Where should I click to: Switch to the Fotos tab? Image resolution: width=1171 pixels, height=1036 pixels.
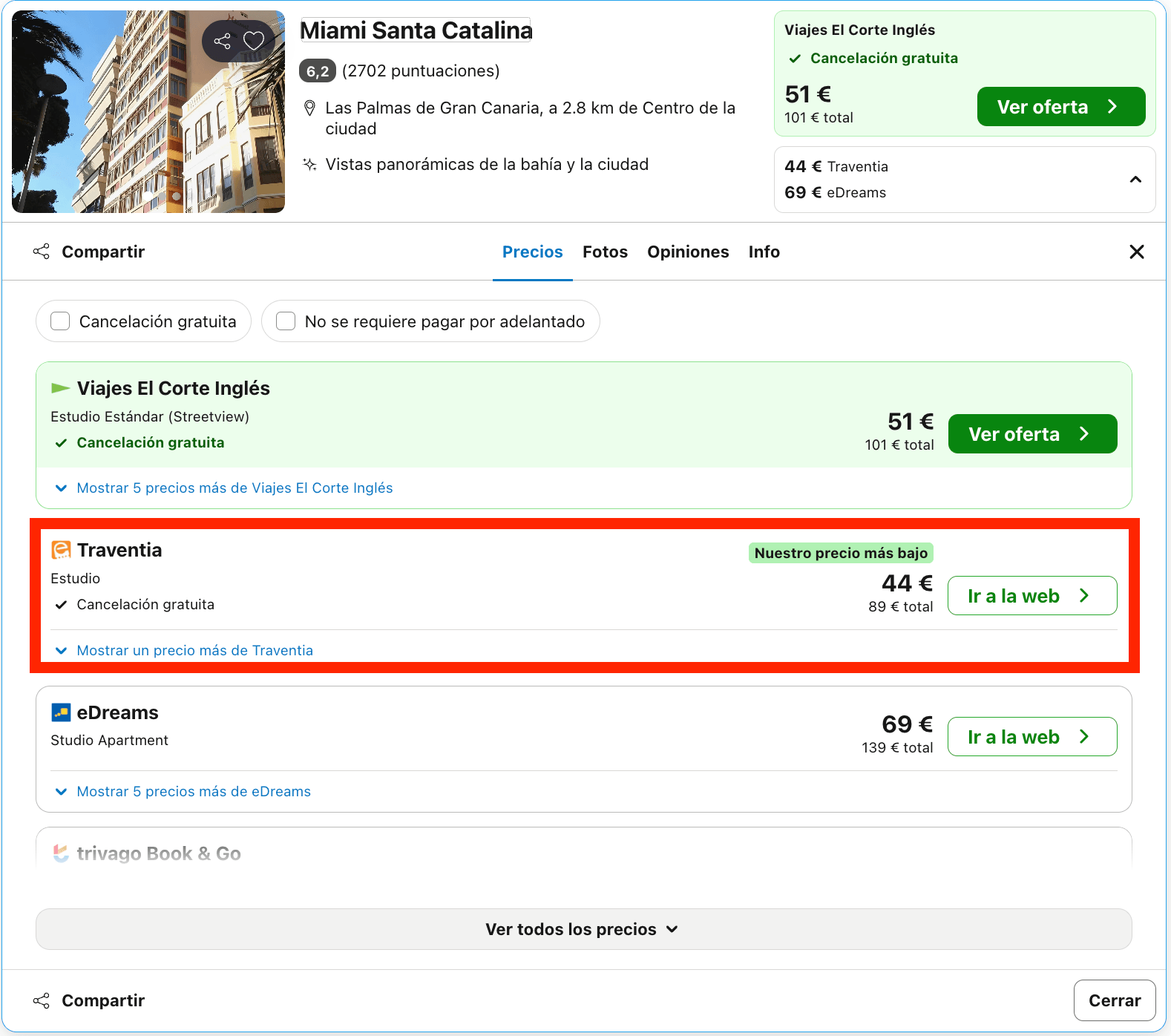click(x=605, y=252)
